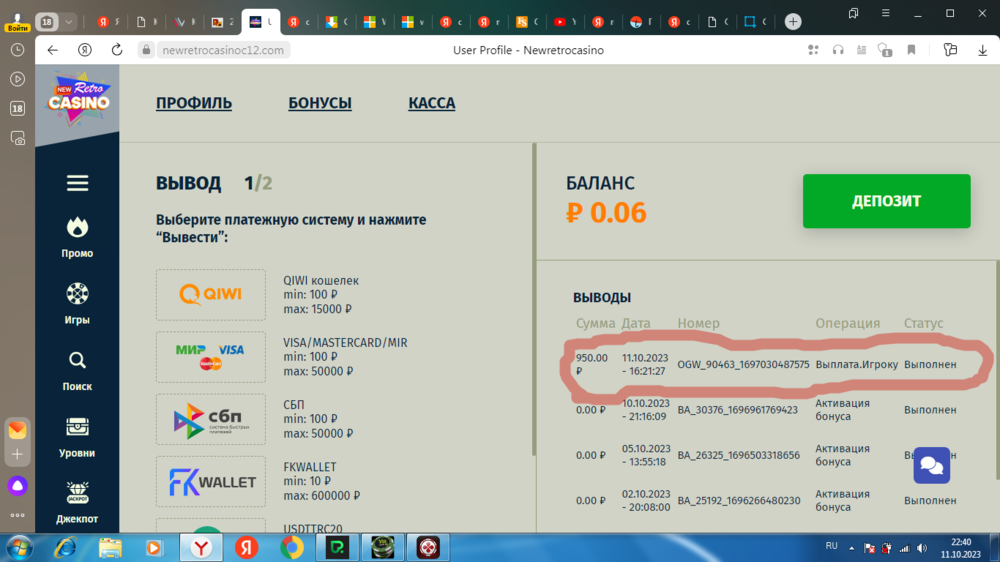
Task: Switch to the БОНУСЫ tab
Action: [x=320, y=103]
